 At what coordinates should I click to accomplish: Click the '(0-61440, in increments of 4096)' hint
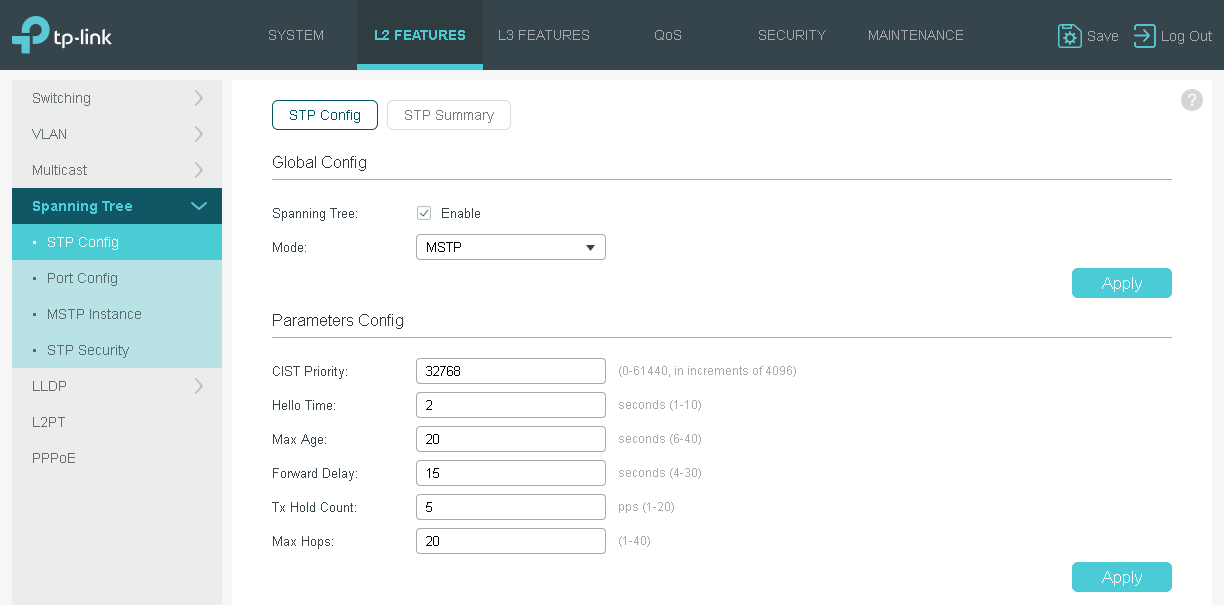pos(707,371)
